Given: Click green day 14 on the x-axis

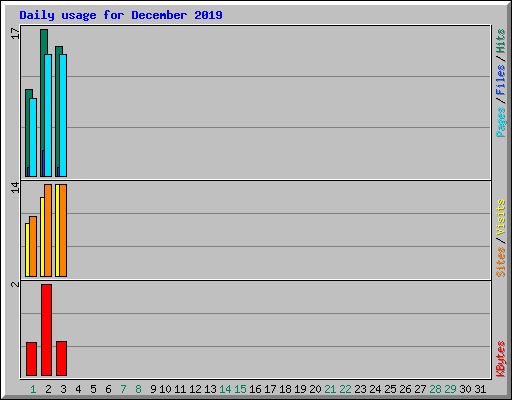Looking at the screenshot, I should click(225, 389).
